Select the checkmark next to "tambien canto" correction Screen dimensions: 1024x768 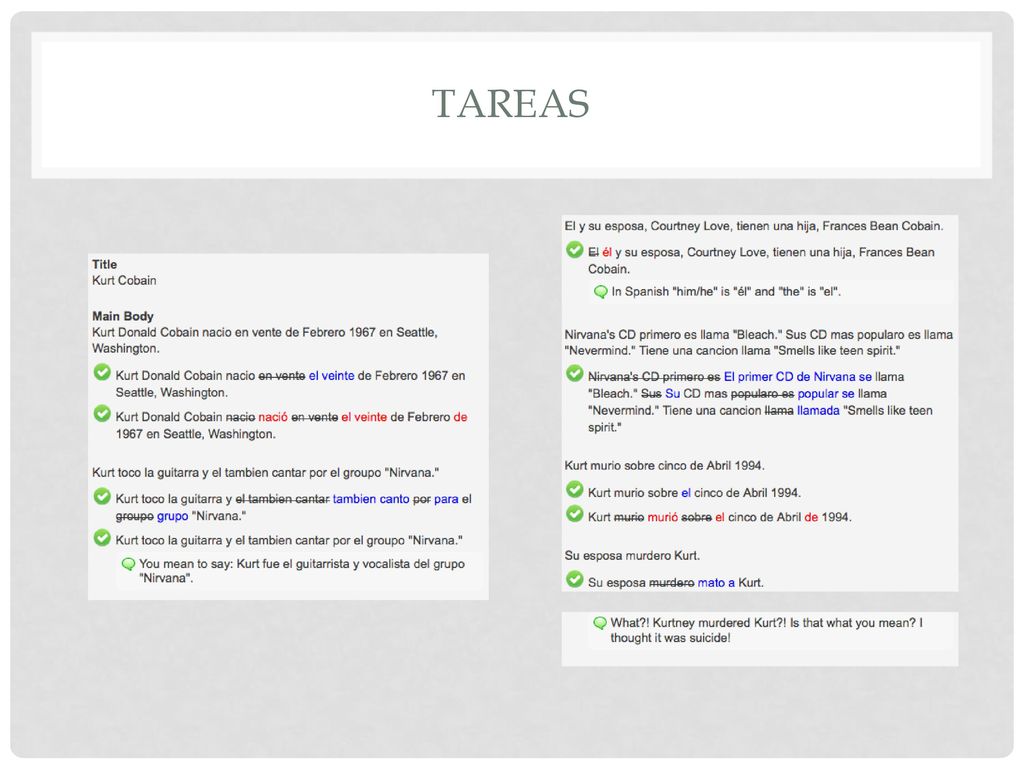tap(102, 496)
